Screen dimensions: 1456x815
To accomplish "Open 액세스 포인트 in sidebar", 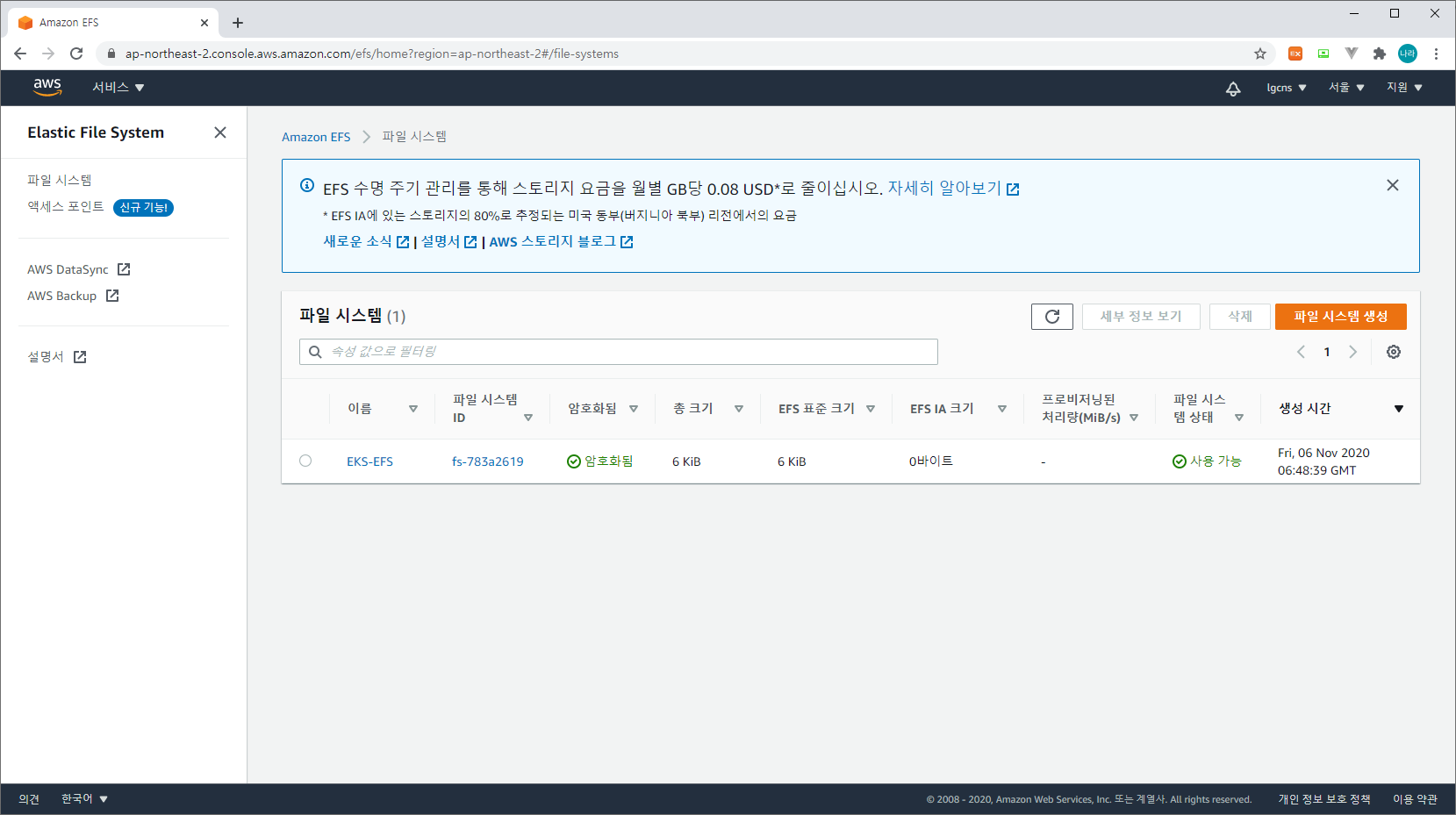I will click(66, 206).
